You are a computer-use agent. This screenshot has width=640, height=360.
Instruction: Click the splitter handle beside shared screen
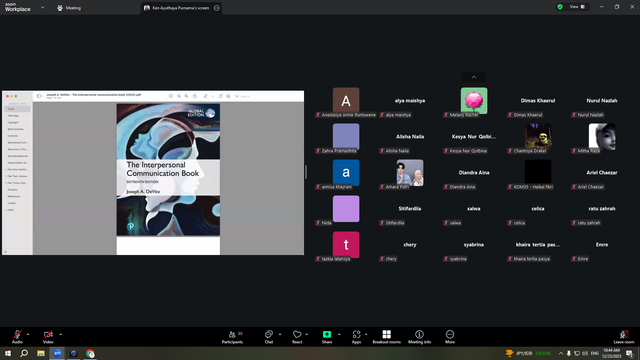[x=306, y=172]
